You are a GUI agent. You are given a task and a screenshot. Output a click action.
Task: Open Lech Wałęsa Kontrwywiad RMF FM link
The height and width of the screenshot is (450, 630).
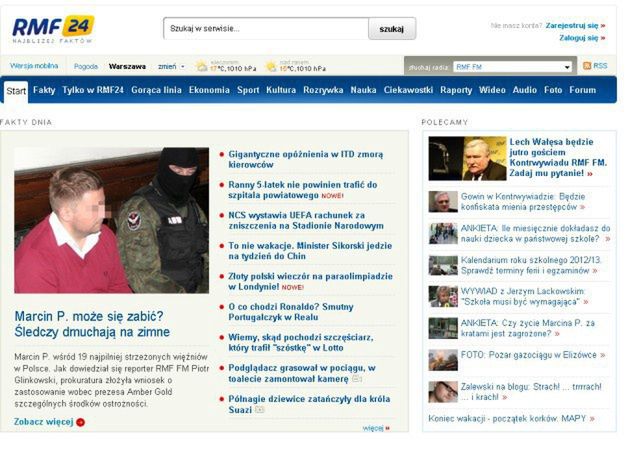click(558, 158)
